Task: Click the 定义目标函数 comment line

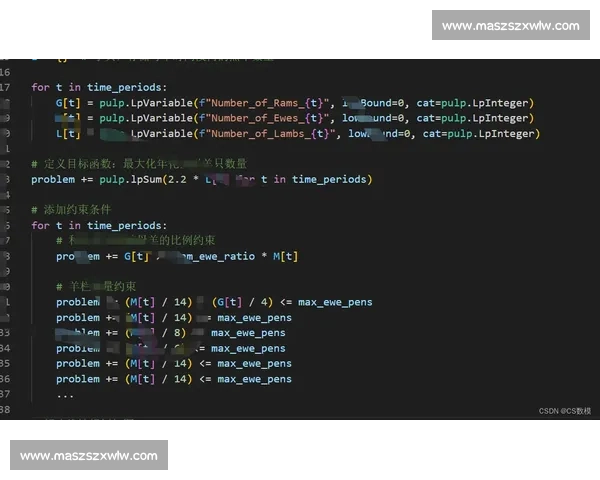Action: pos(138,164)
